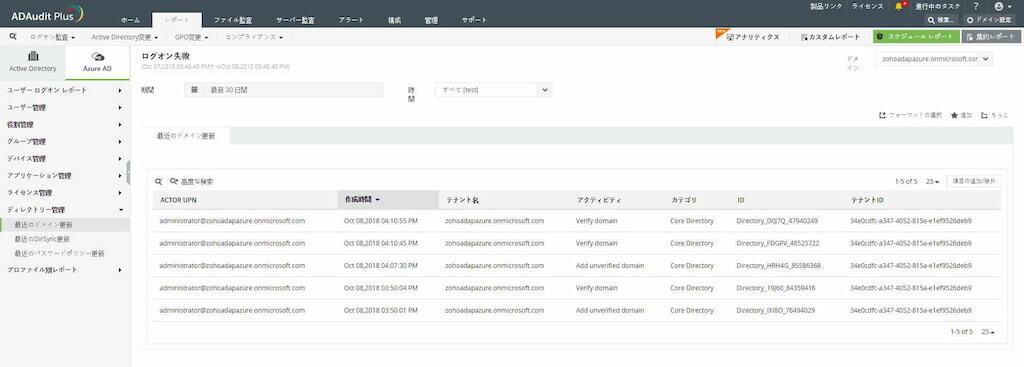Expand 役割管理 in sidebar
This screenshot has height=367, width=1024.
[x=65, y=124]
